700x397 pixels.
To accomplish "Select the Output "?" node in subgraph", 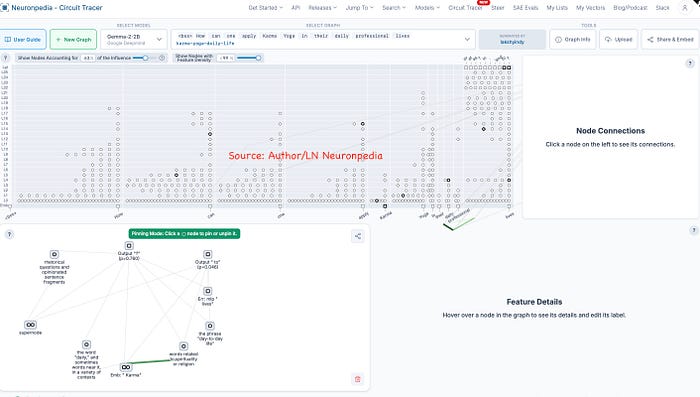I will point(129,246).
